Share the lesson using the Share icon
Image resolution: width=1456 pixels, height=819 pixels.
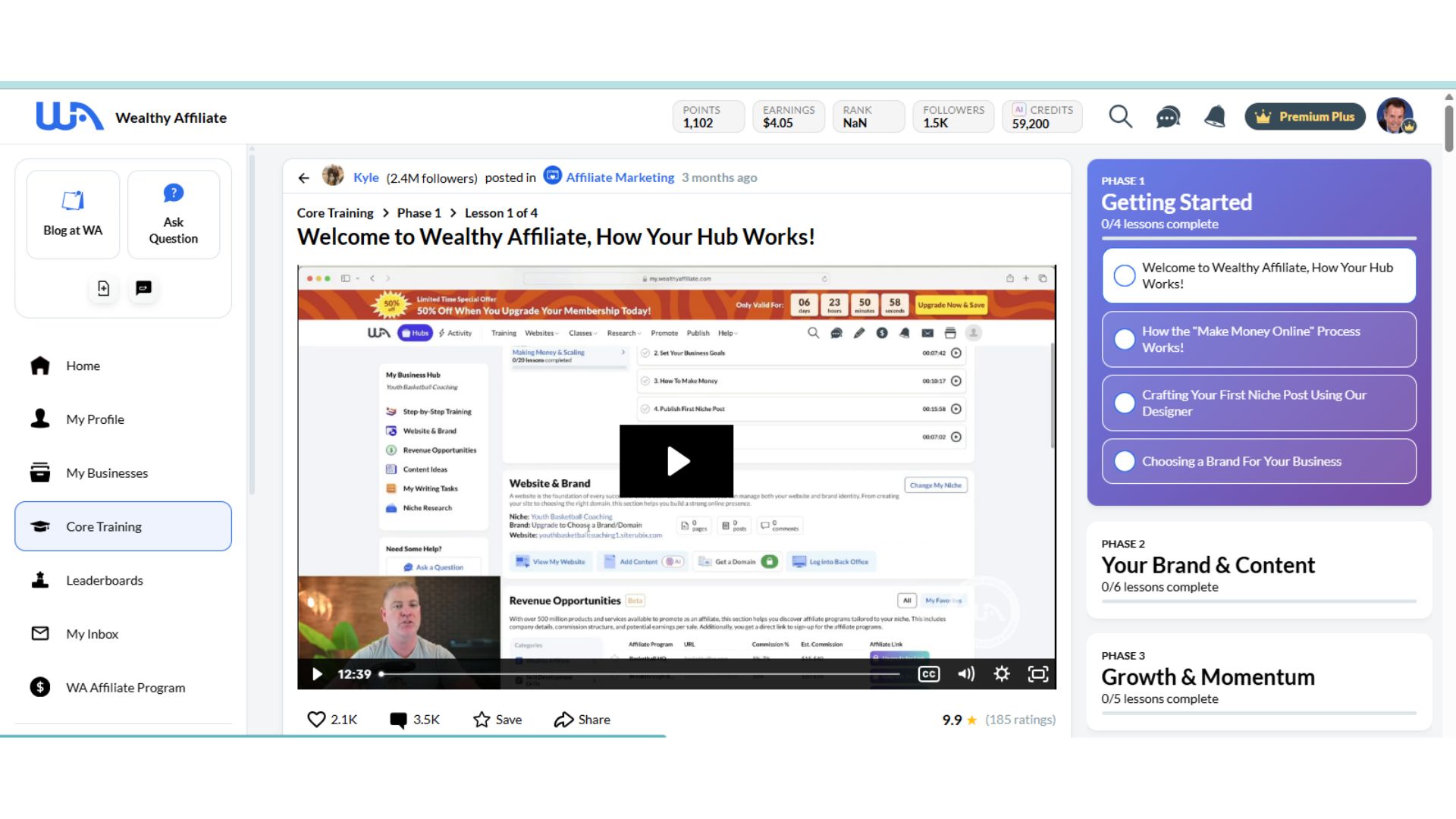563,720
